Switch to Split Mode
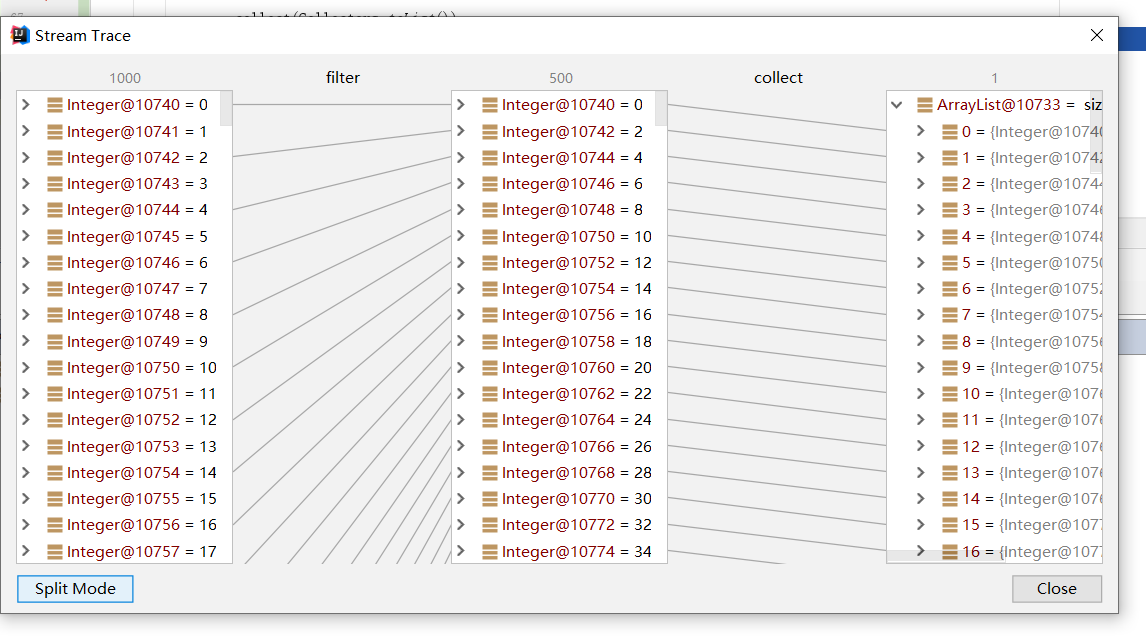The image size is (1146, 640). (x=75, y=589)
